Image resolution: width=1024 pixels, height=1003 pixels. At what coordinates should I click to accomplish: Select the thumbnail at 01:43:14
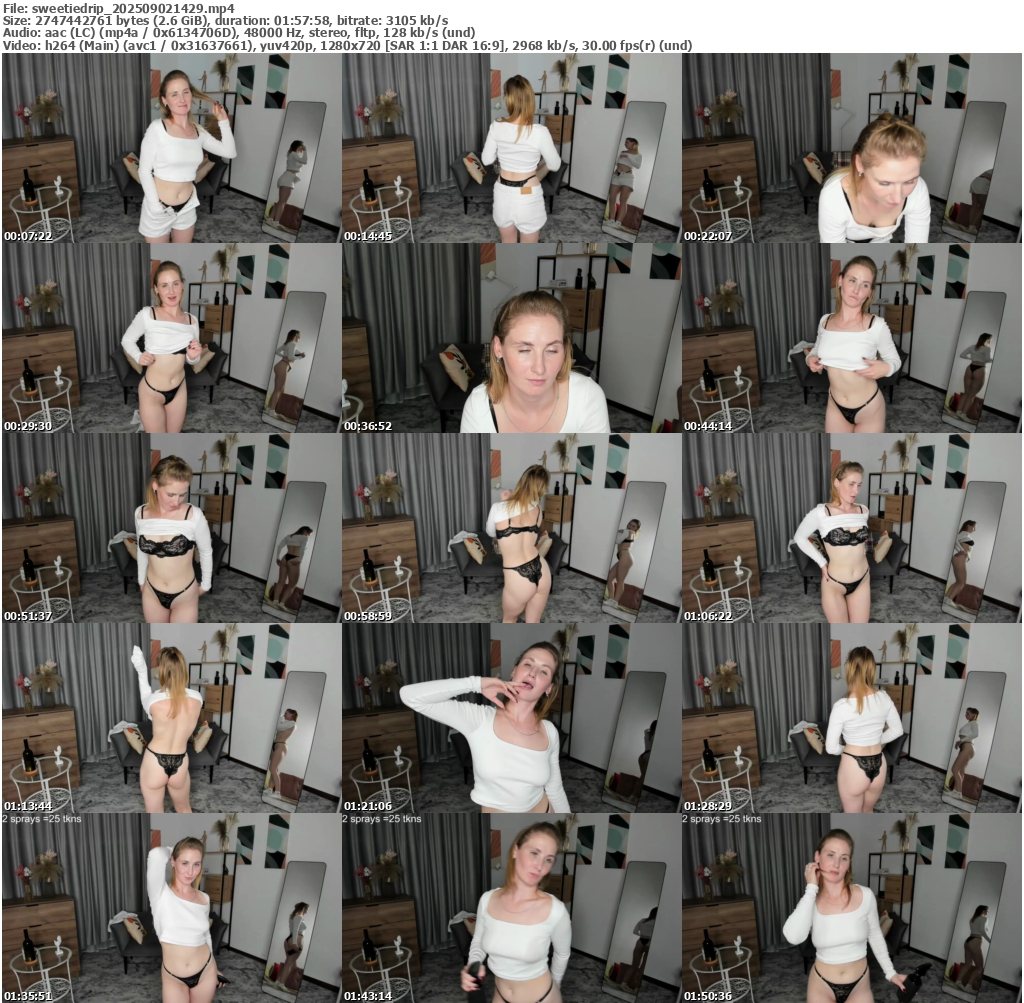pyautogui.click(x=511, y=908)
